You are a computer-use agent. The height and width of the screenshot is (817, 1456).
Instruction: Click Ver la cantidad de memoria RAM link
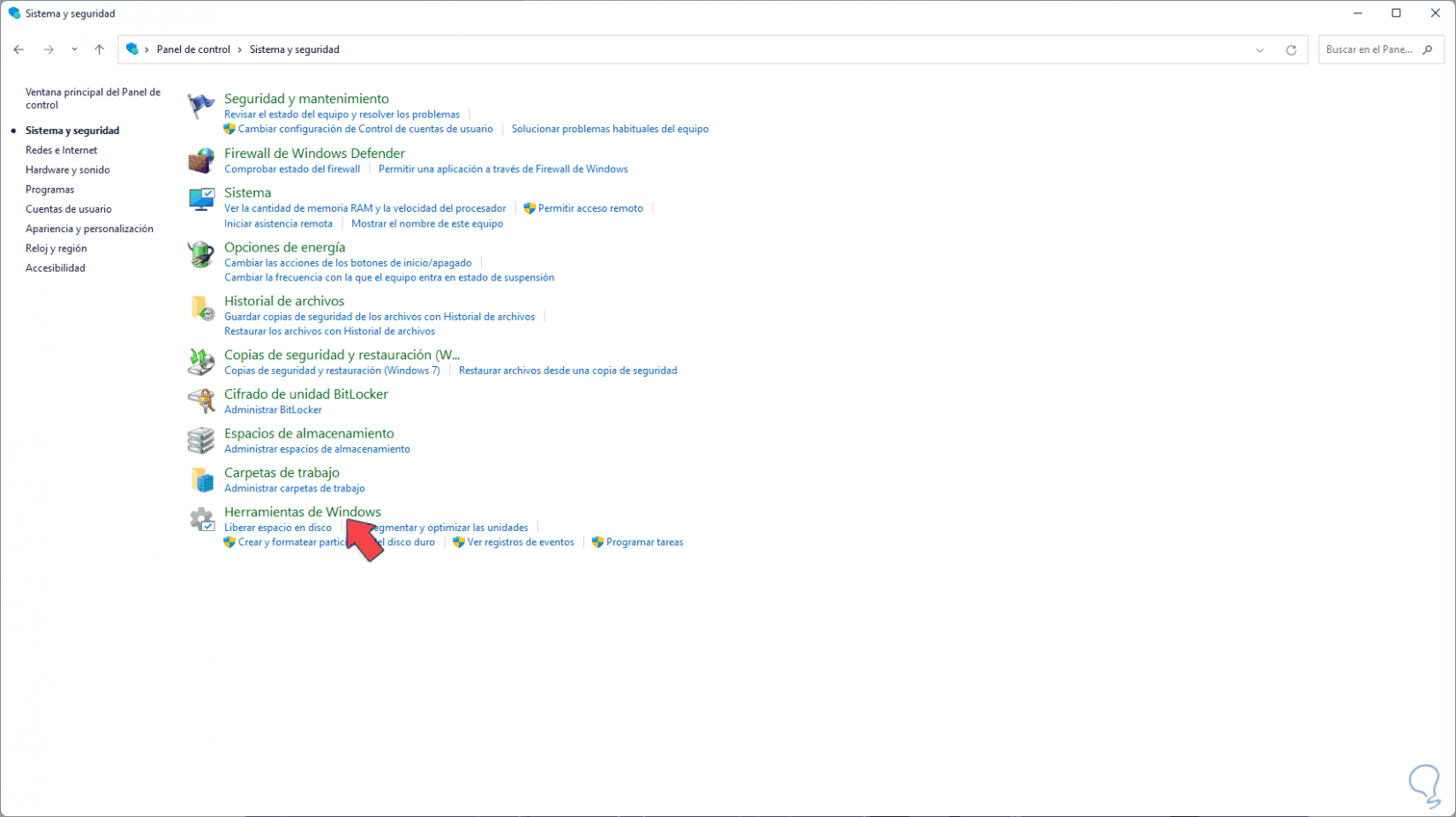[x=365, y=208]
